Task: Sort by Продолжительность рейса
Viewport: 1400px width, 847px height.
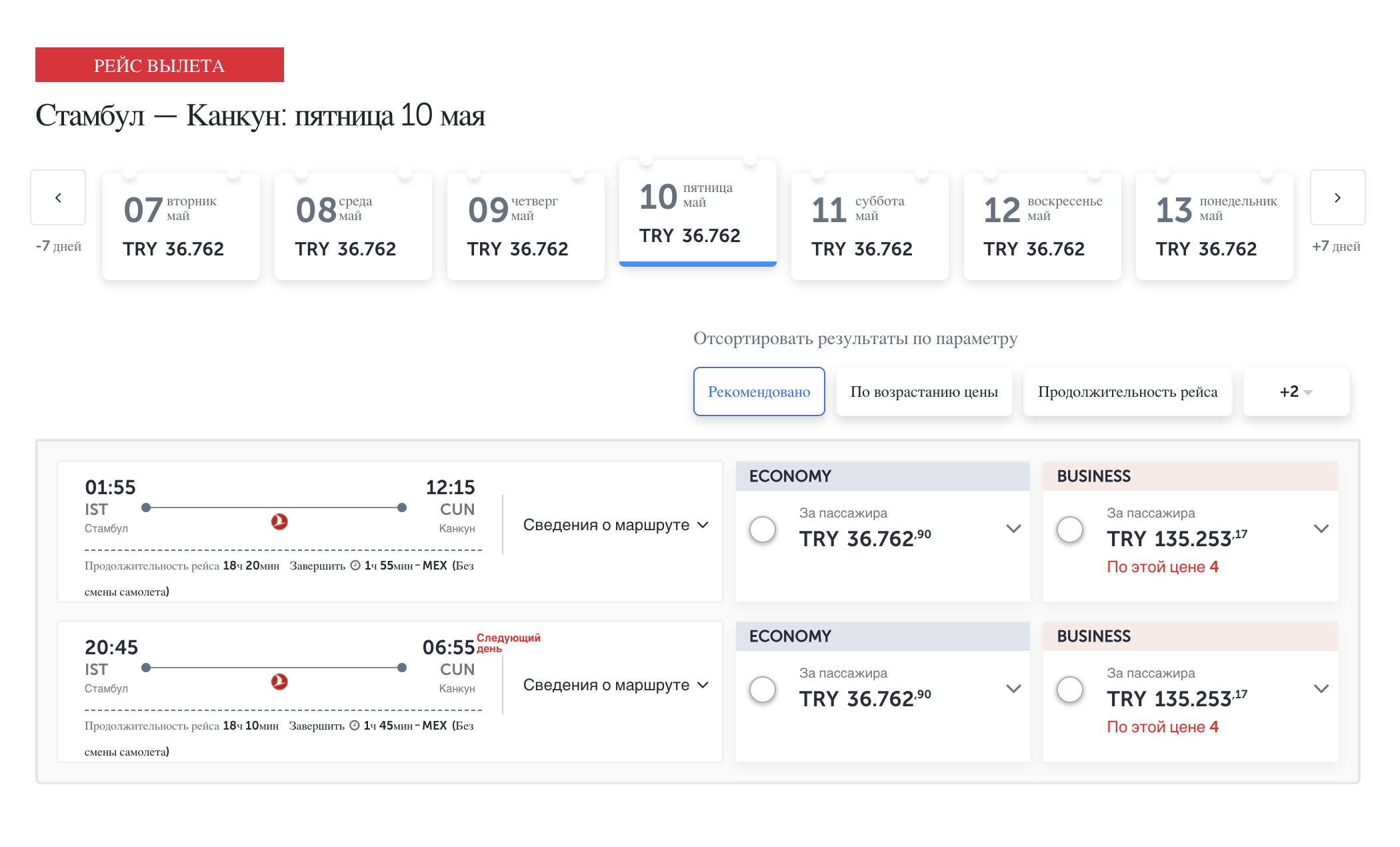Action: [x=1128, y=391]
